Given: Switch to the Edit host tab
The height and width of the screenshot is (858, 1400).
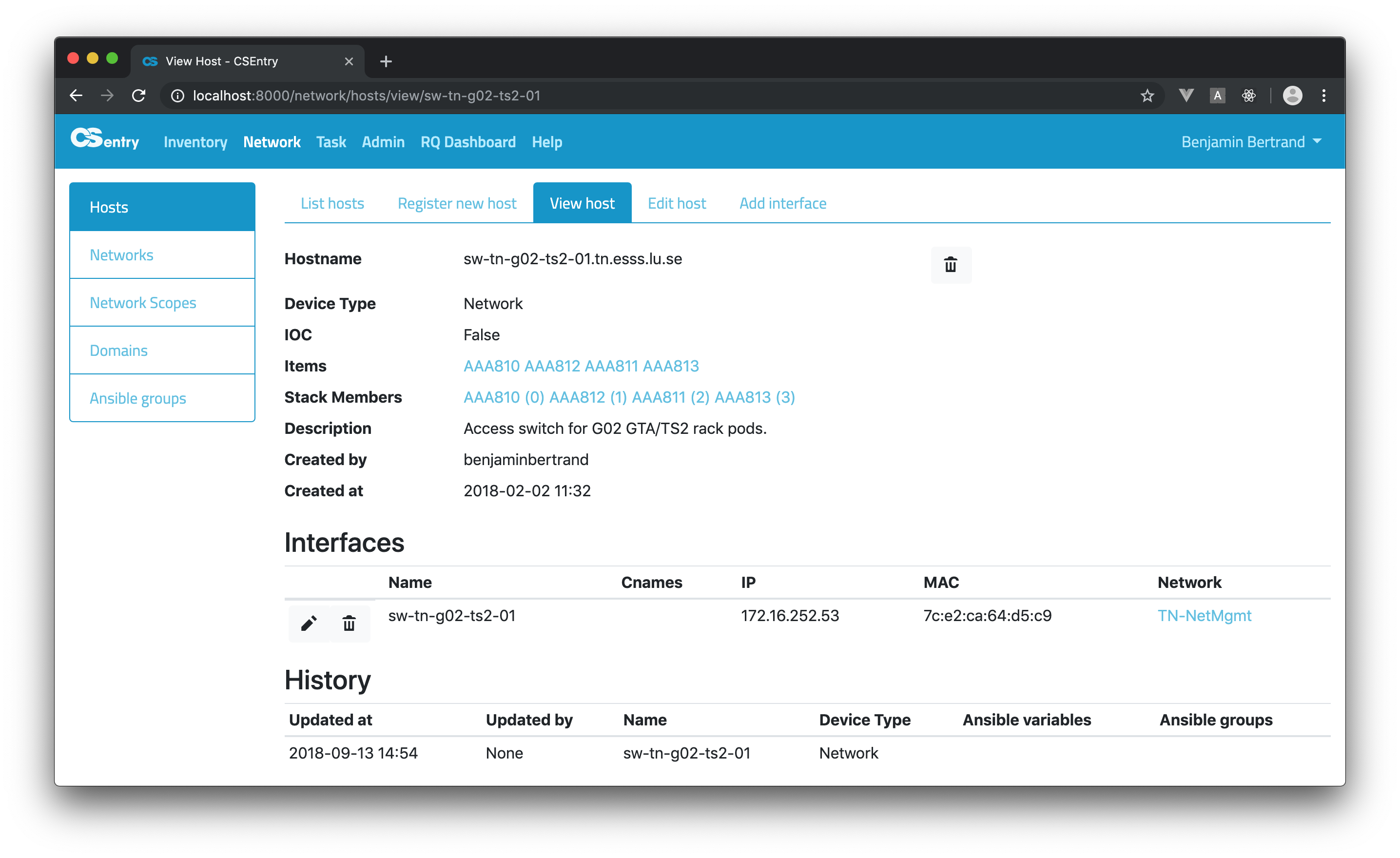Looking at the screenshot, I should click(x=677, y=203).
